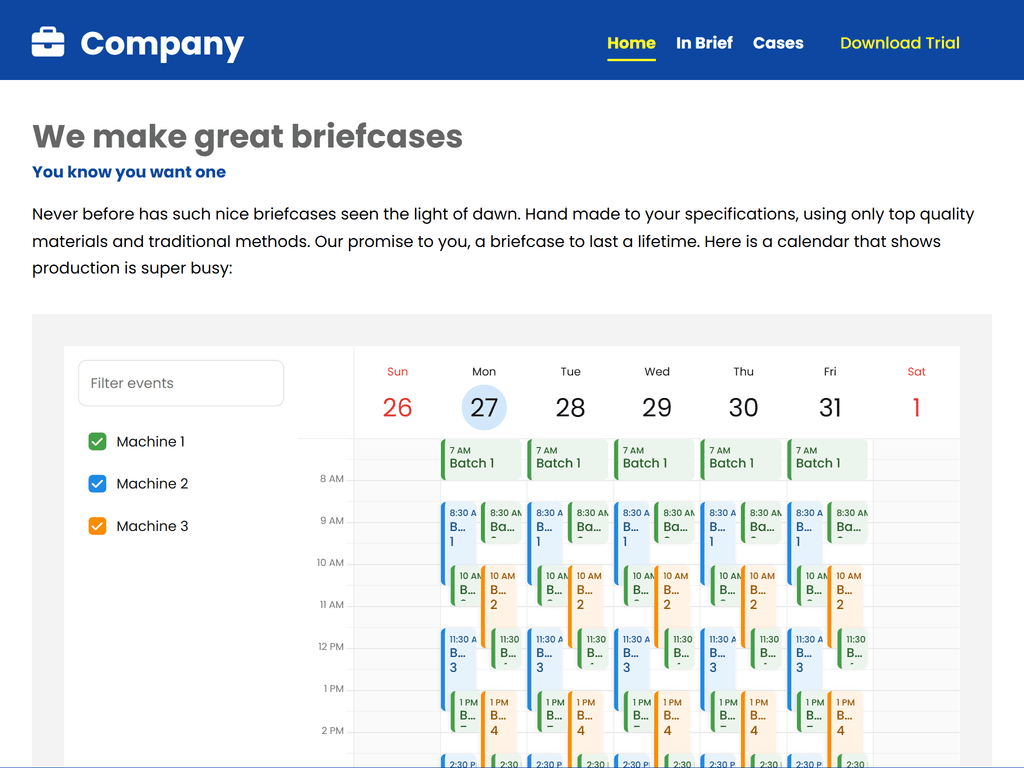
Task: Select Saturday 1 date header
Action: click(x=916, y=407)
